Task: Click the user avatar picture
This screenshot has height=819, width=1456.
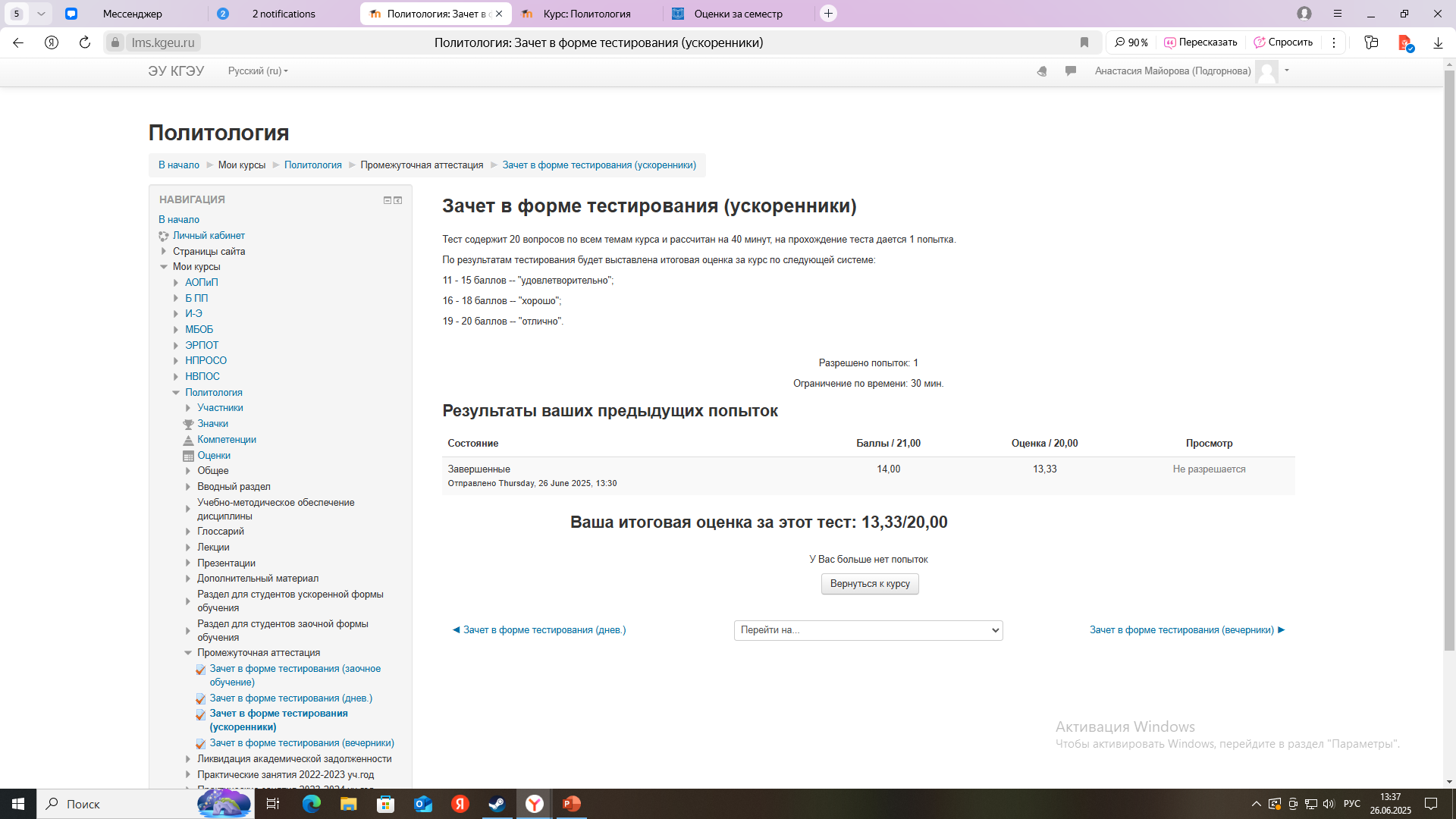Action: pos(1266,71)
